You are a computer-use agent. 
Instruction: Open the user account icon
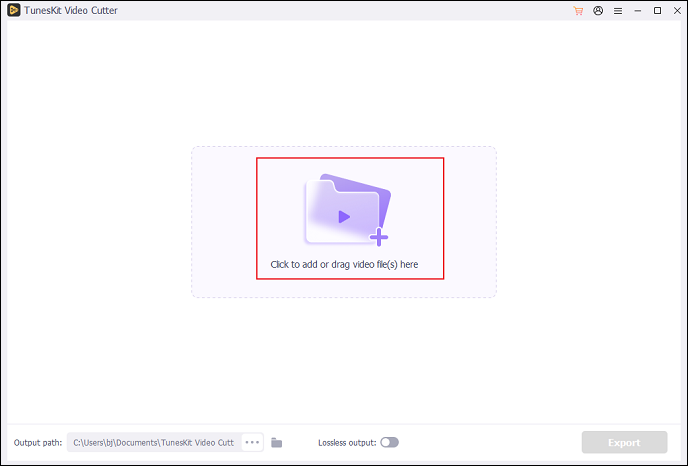click(598, 11)
